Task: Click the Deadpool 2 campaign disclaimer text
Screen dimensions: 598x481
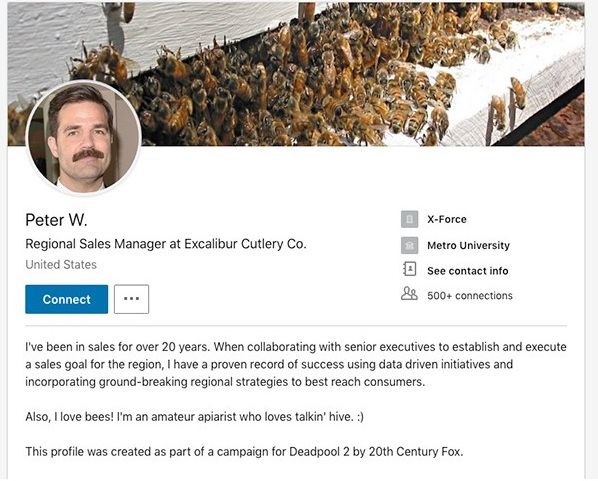Action: [244, 452]
